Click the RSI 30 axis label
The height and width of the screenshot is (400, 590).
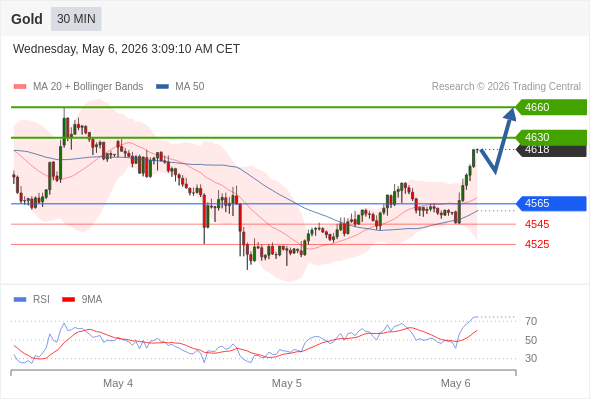(531, 358)
